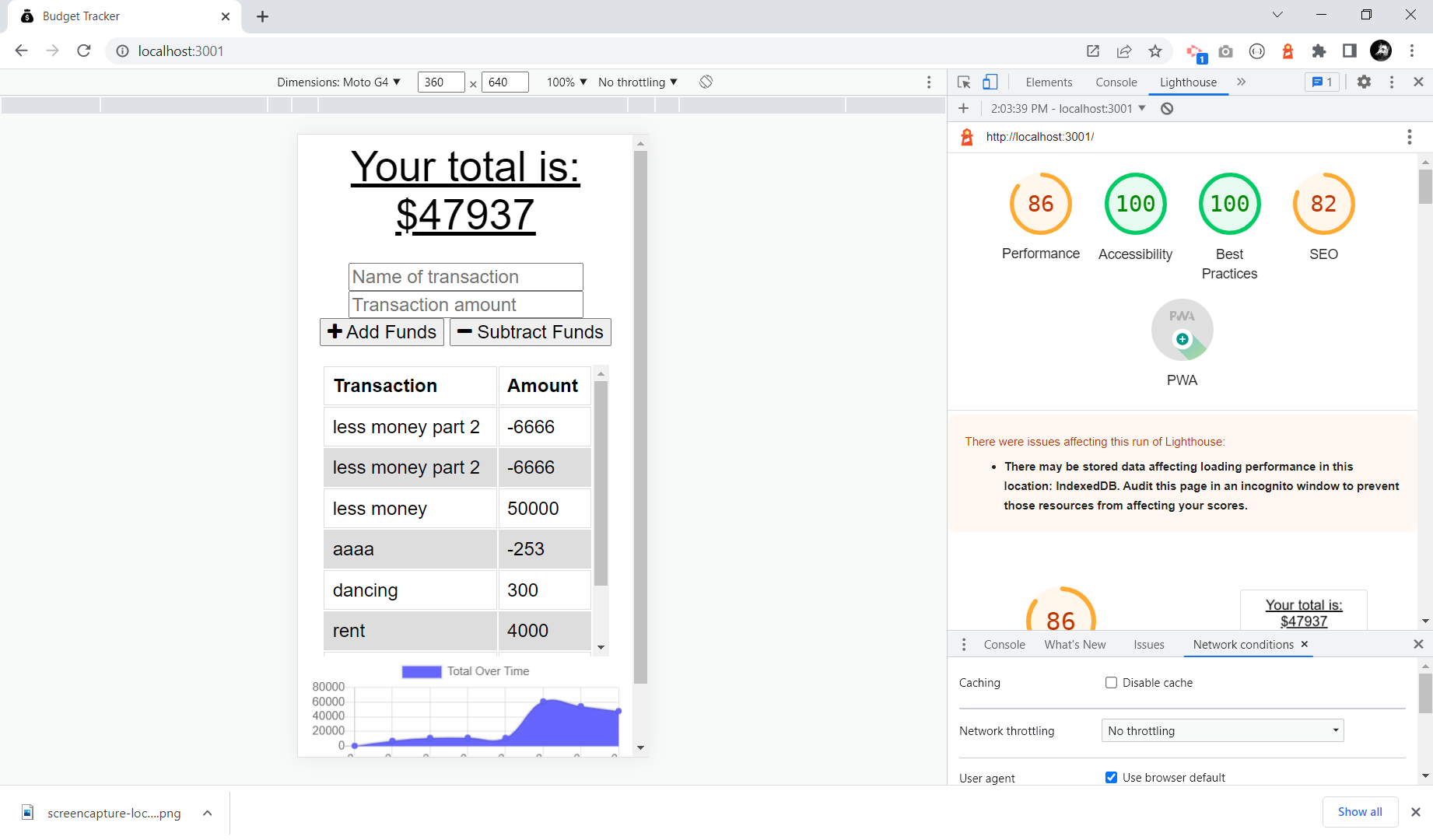This screenshot has width=1433, height=840.
Task: Expand the Lighthouse report history dropdown
Action: coord(1143,108)
